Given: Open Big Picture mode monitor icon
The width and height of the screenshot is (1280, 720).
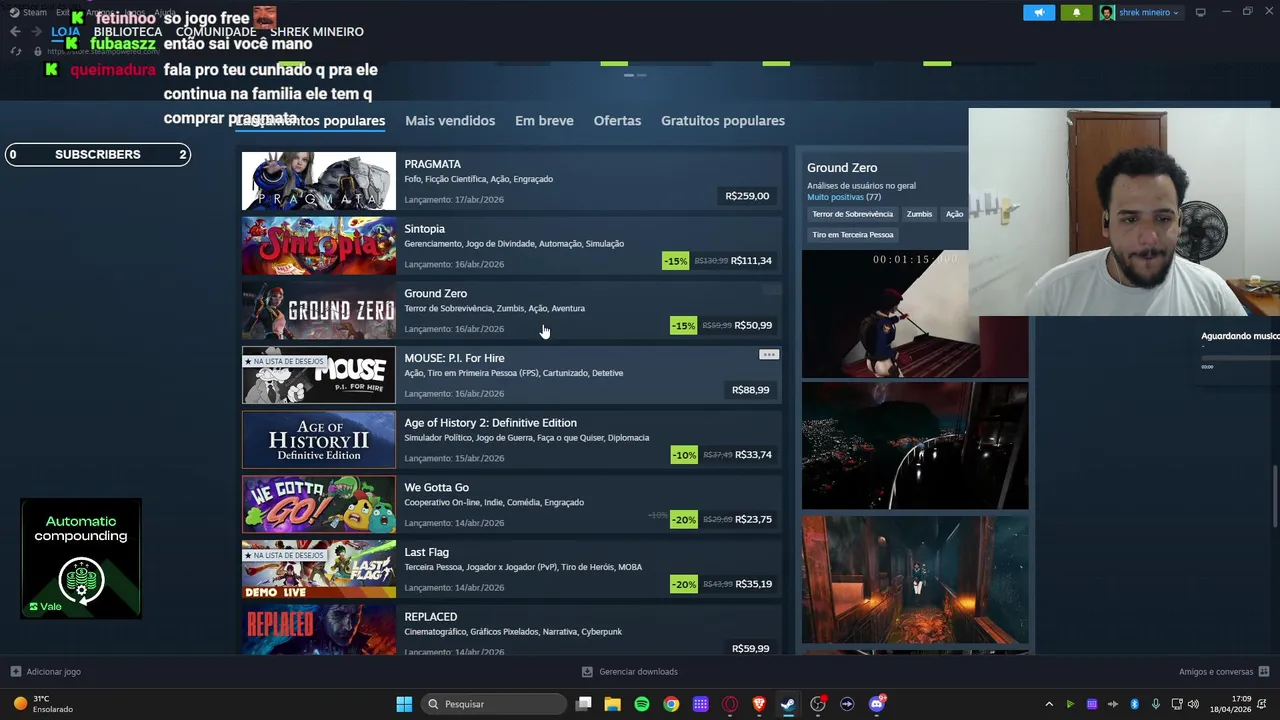Looking at the screenshot, I should (x=1200, y=13).
